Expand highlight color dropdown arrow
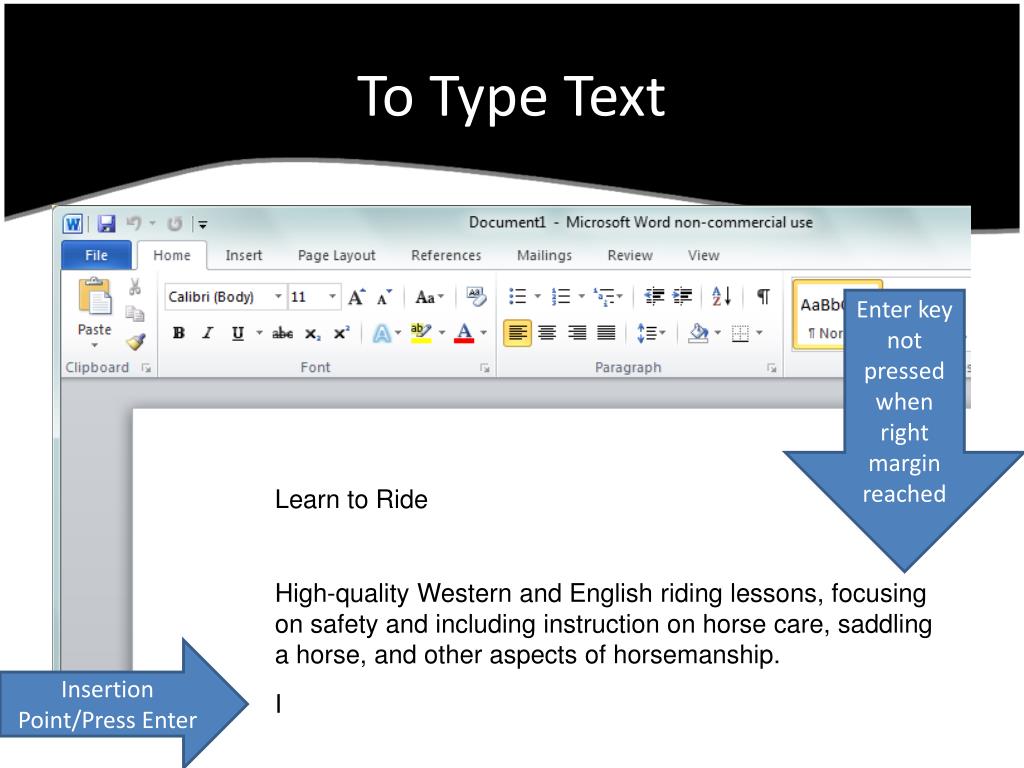This screenshot has height=768, width=1024. [x=442, y=333]
